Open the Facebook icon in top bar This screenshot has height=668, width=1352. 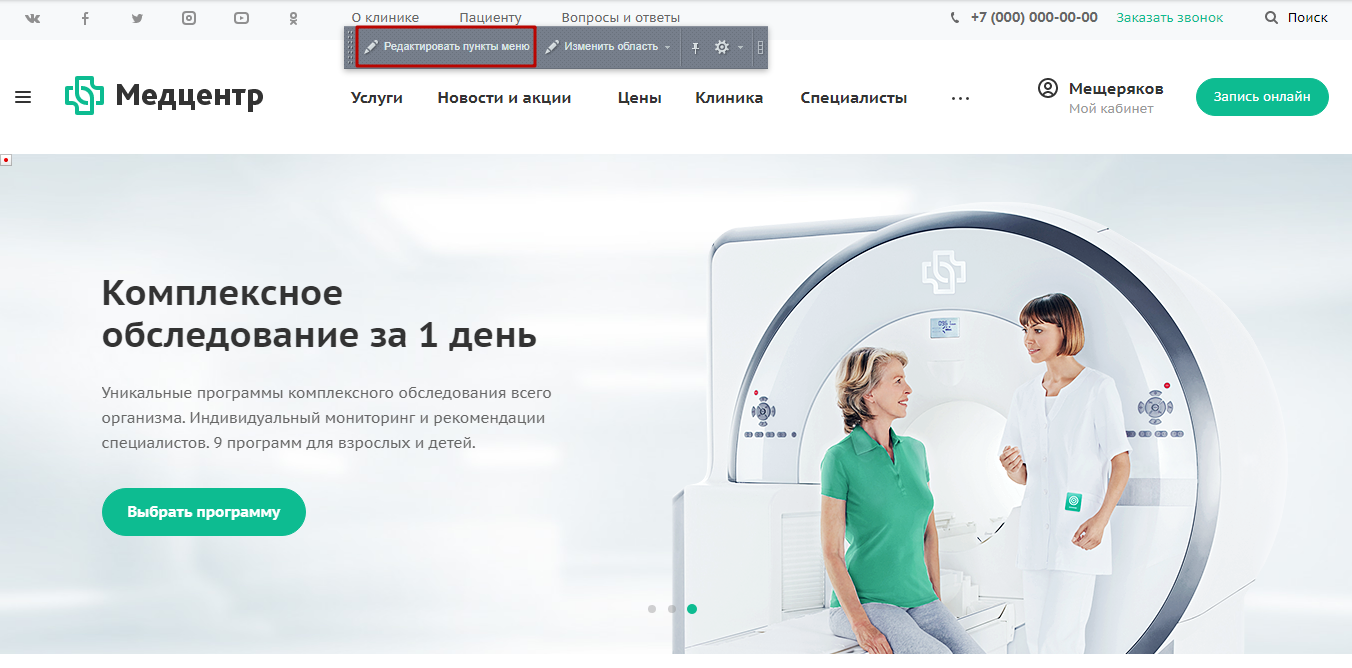click(85, 18)
